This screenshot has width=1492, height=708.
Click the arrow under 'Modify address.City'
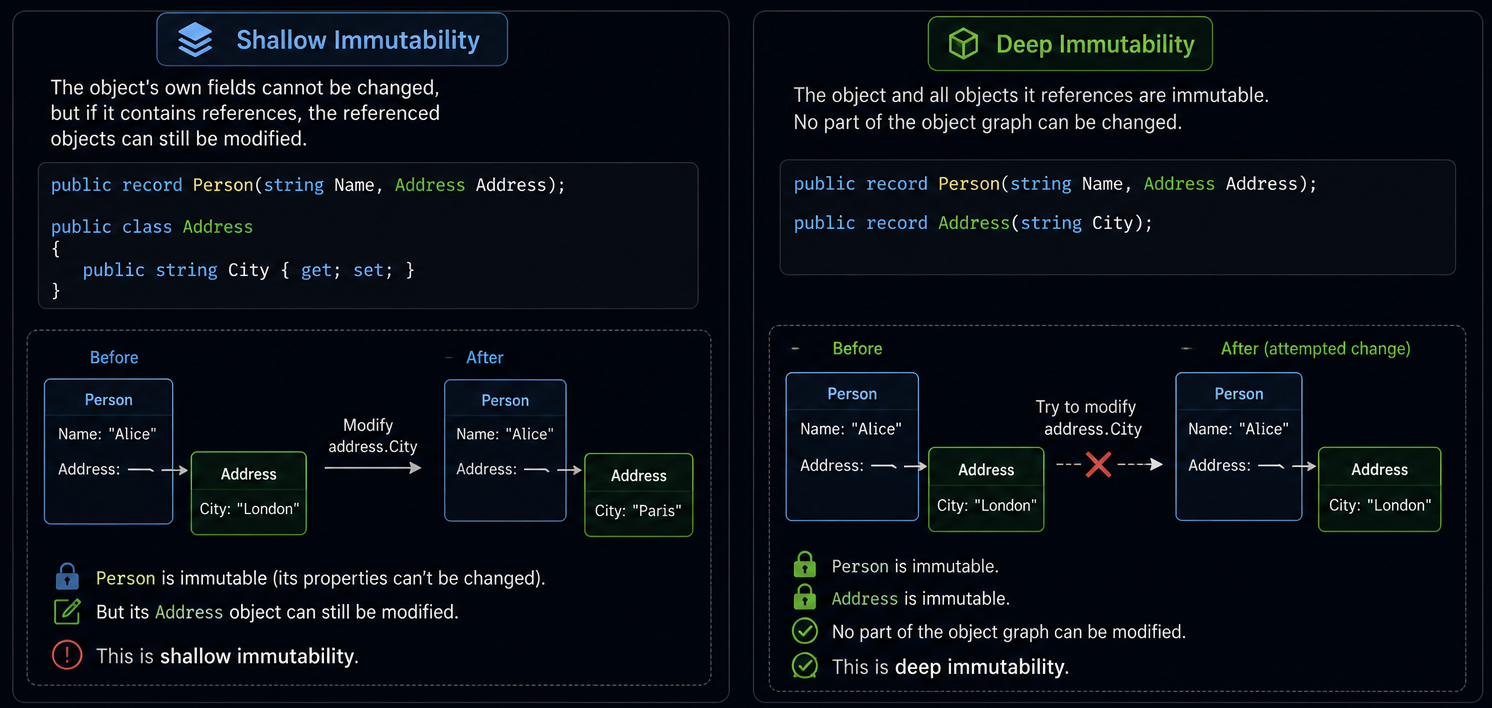[373, 467]
